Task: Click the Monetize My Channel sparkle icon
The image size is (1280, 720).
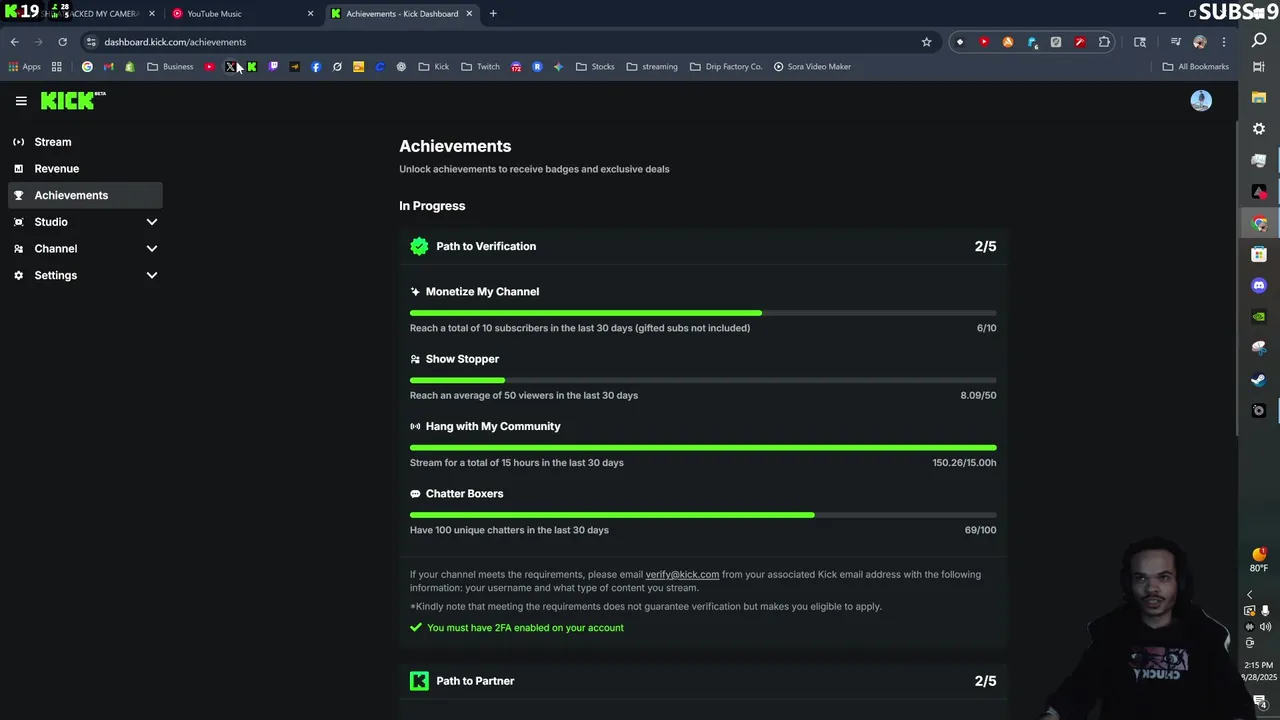Action: pos(415,292)
